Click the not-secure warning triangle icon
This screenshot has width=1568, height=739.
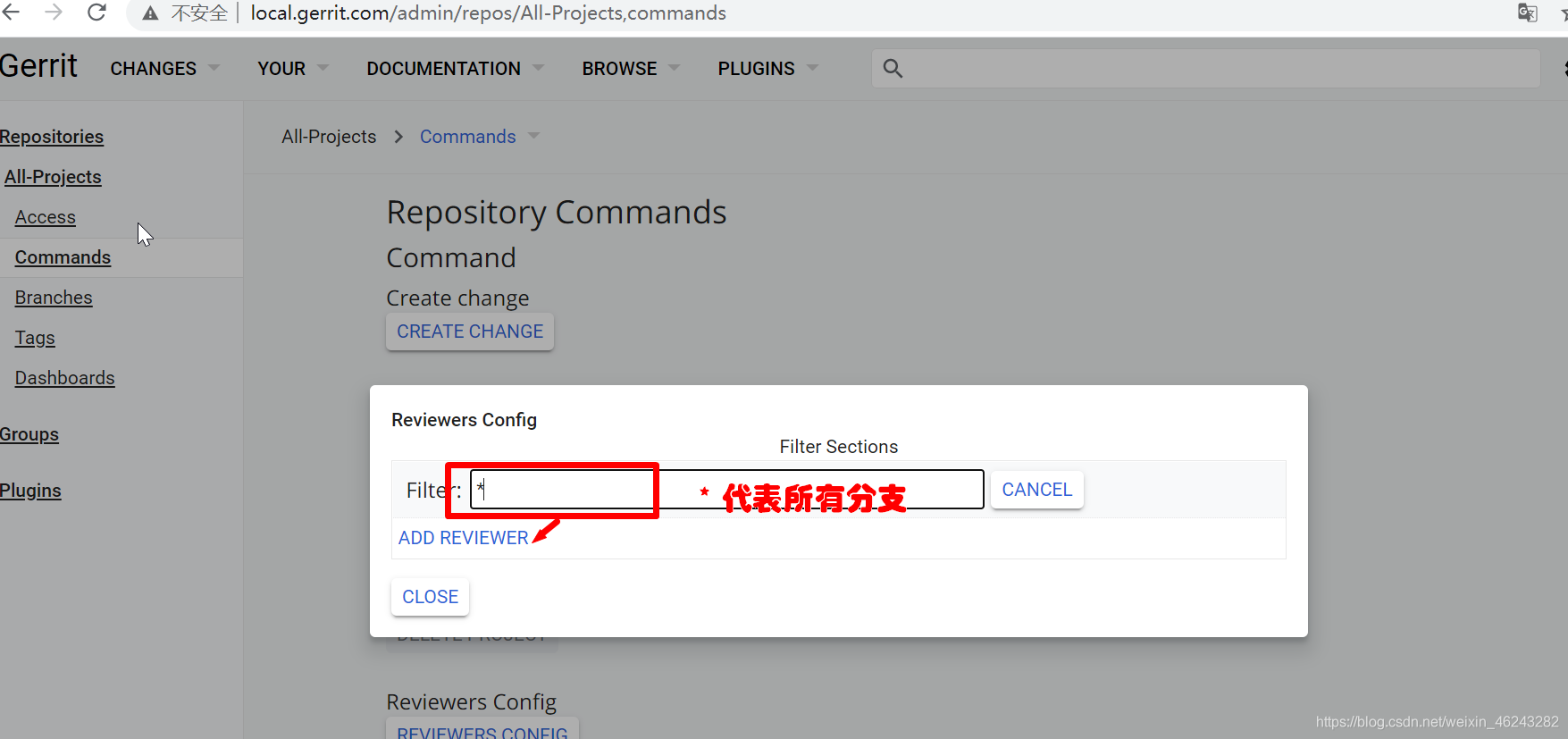click(150, 13)
